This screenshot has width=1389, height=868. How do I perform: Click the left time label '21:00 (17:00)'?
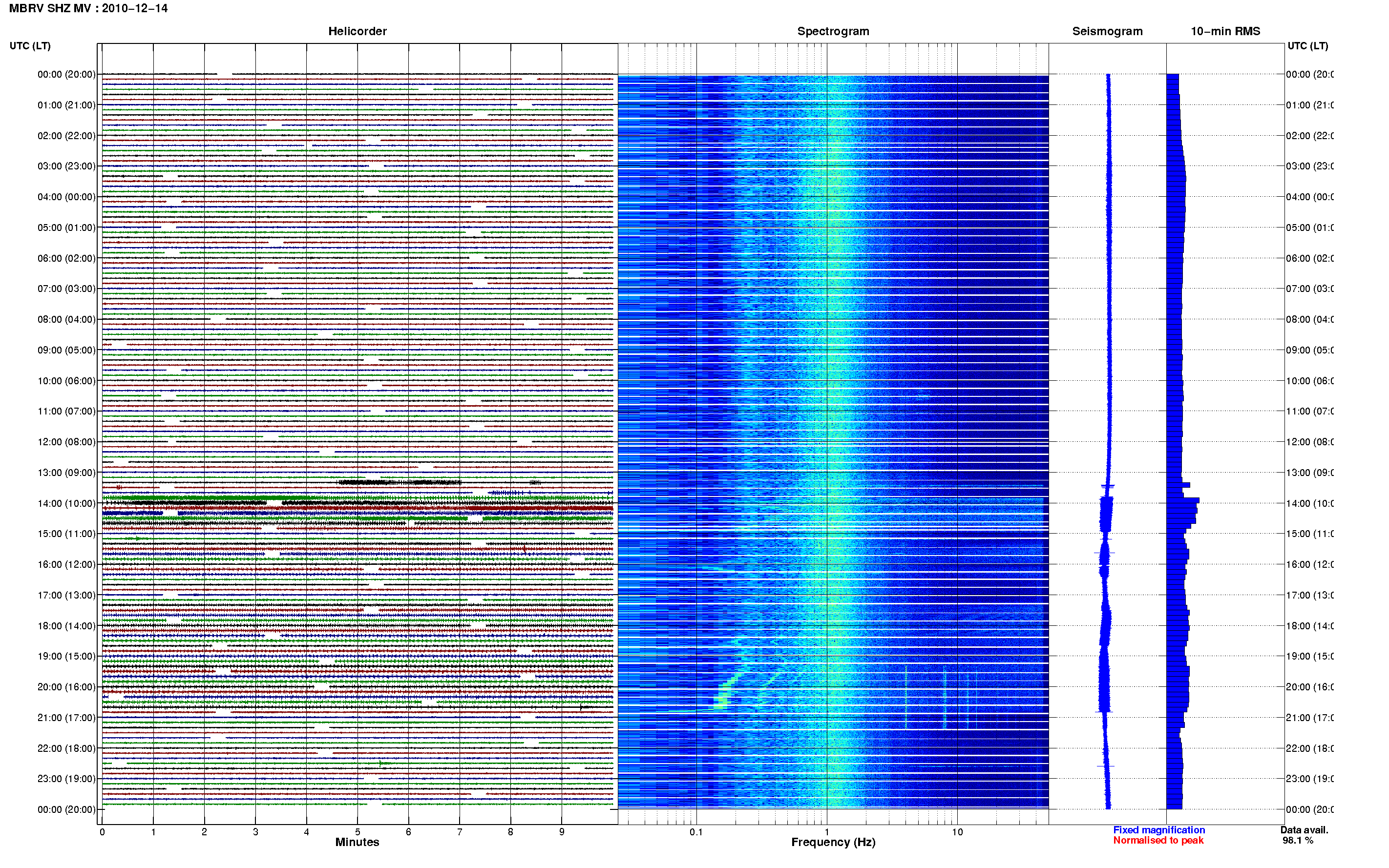(x=66, y=718)
